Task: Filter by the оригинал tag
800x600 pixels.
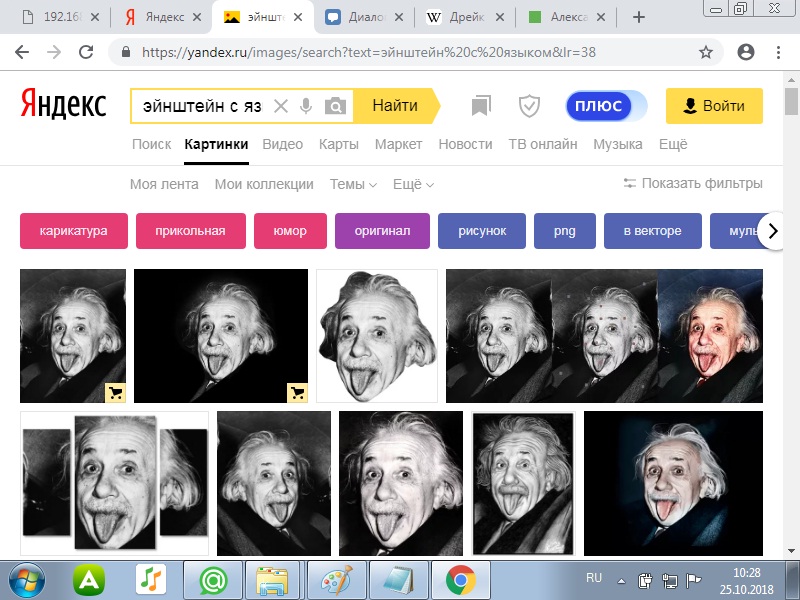Action: pos(382,231)
